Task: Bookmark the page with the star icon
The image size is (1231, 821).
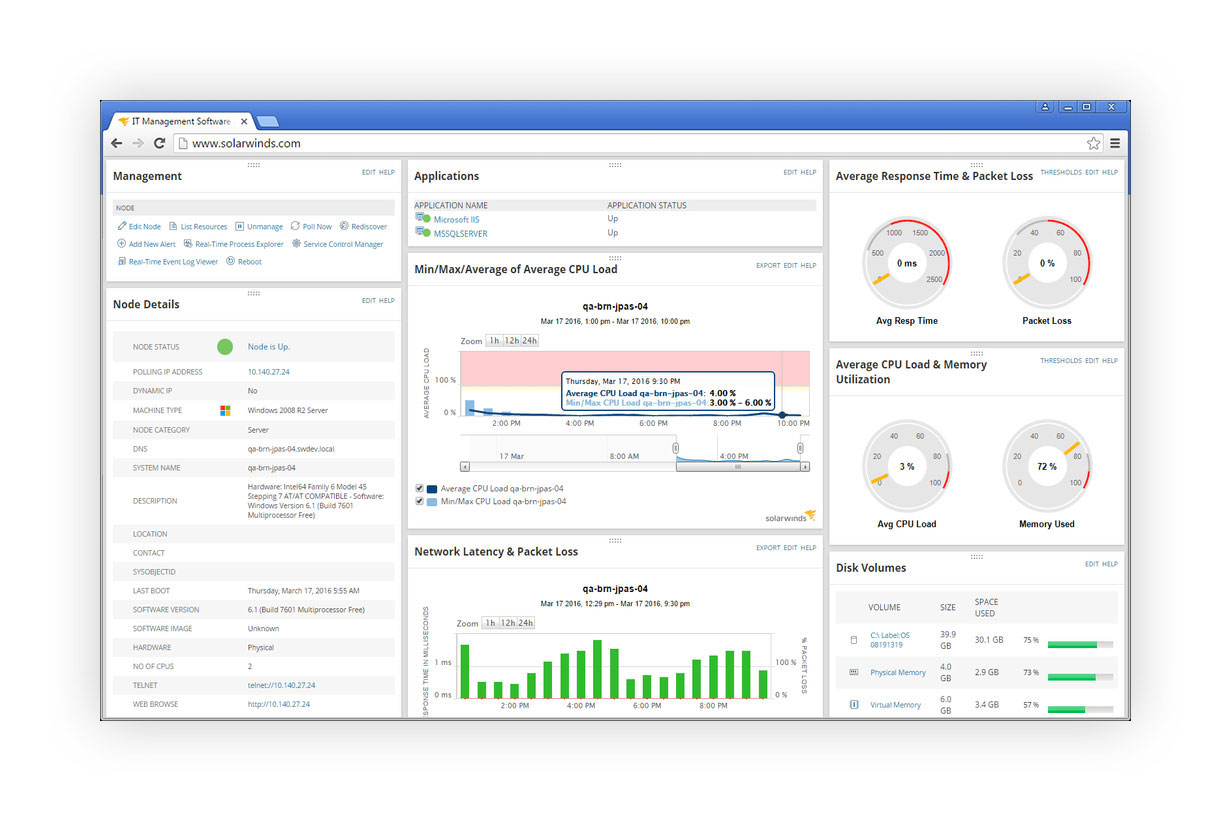Action: pos(1094,143)
